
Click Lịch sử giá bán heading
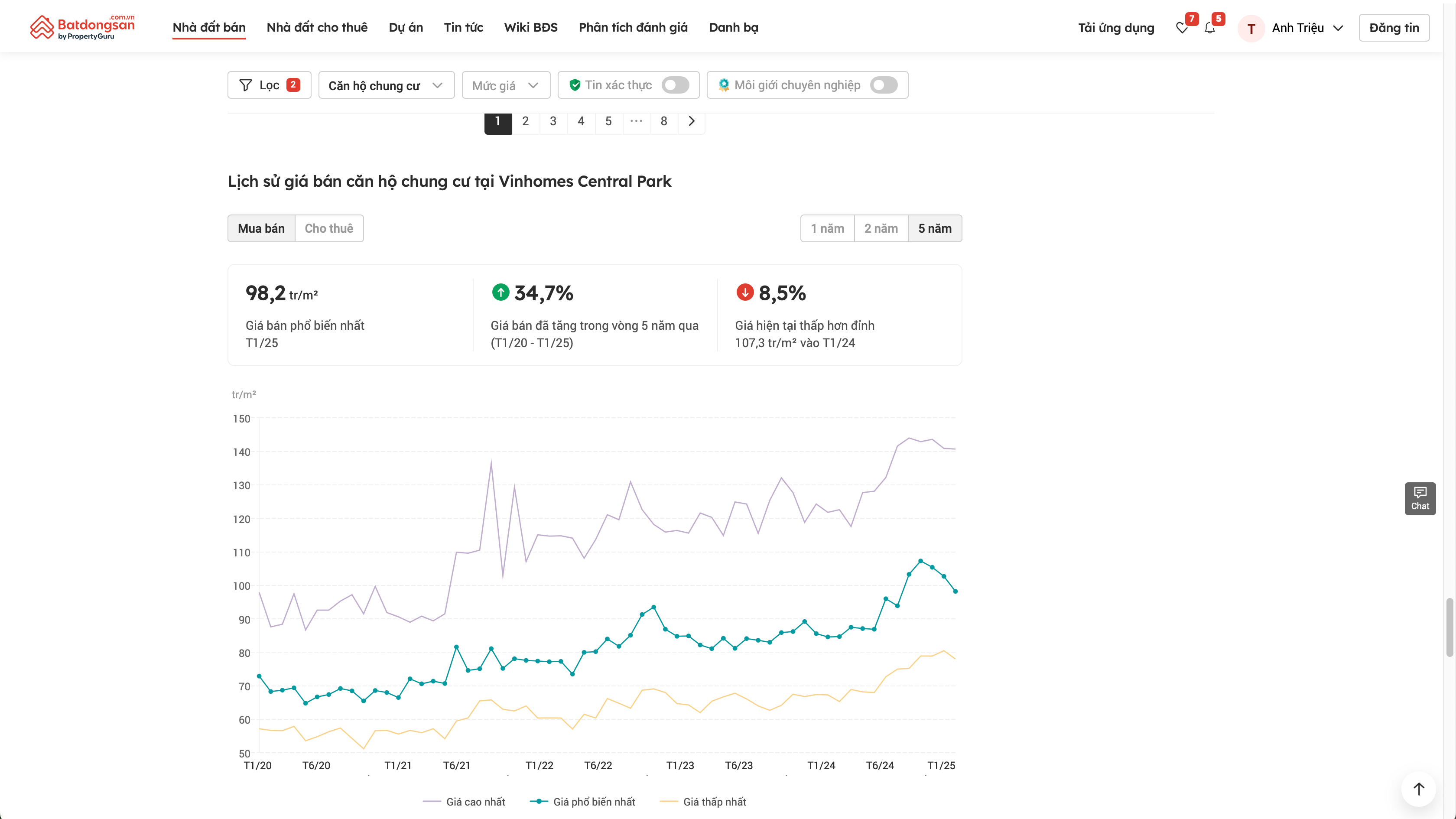[449, 182]
